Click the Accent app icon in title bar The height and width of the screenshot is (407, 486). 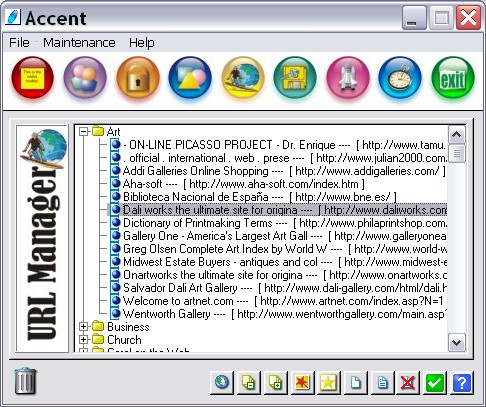(13, 17)
